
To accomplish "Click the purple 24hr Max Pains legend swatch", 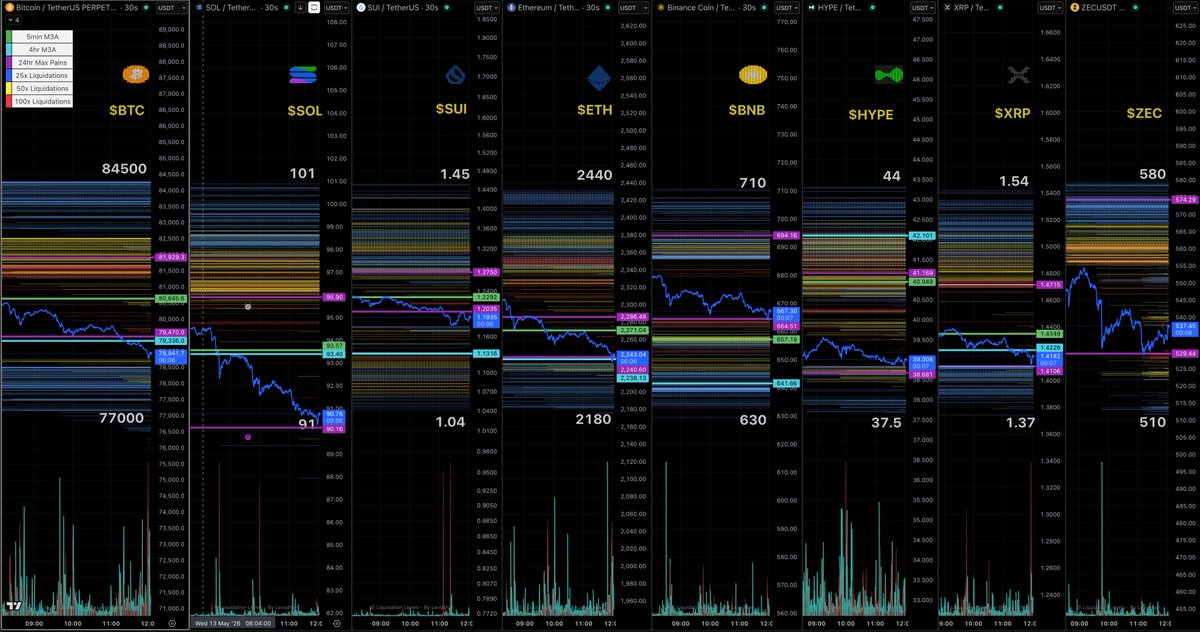I will 9,62.
